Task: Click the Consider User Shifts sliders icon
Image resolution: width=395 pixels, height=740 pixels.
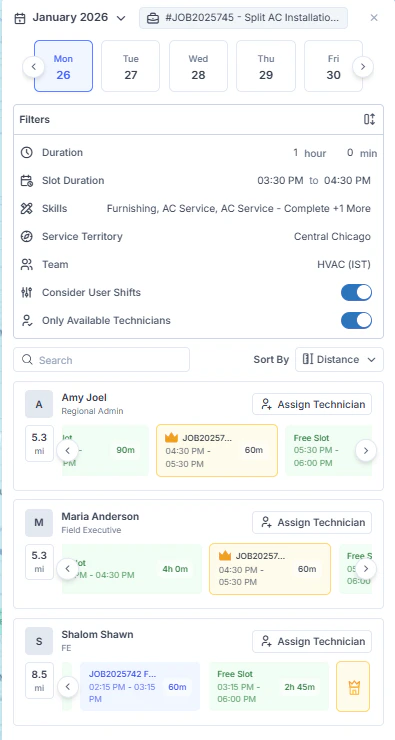Action: [x=26, y=293]
